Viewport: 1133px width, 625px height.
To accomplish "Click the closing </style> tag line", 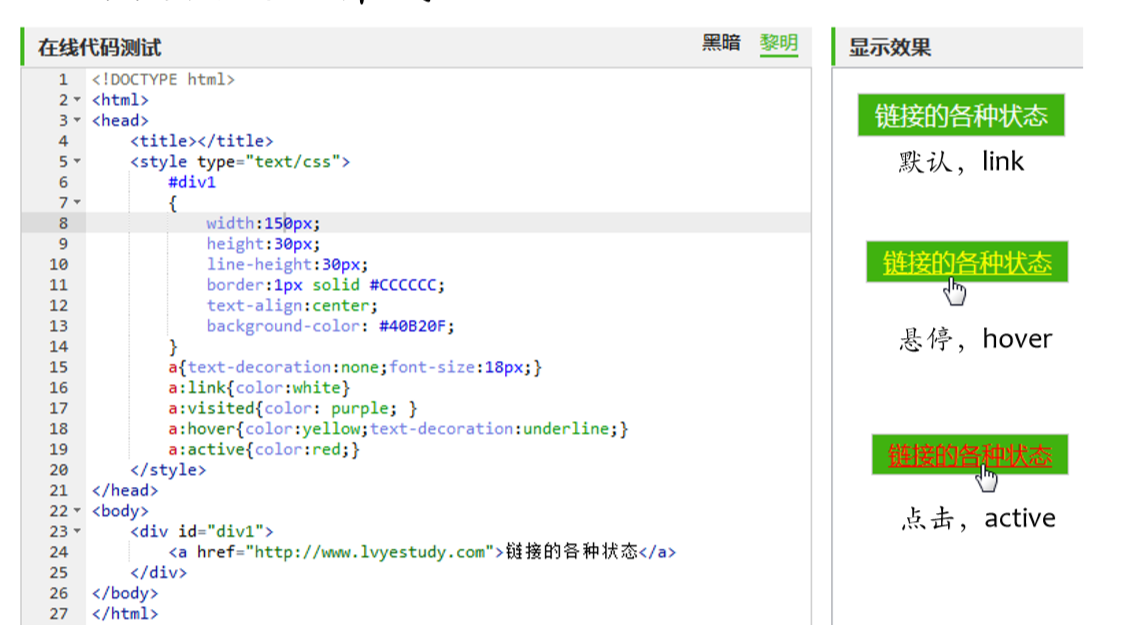I will (x=168, y=470).
